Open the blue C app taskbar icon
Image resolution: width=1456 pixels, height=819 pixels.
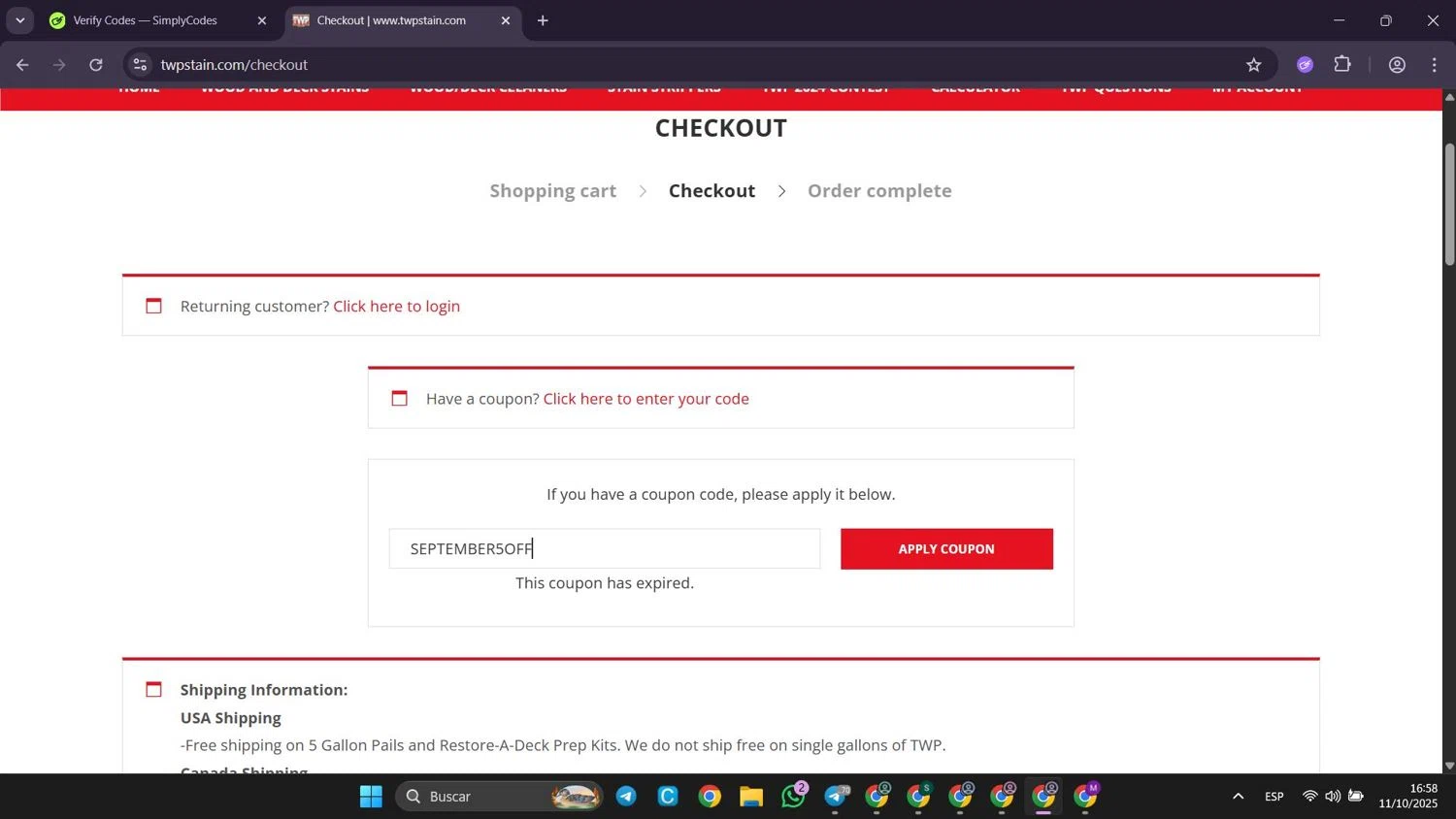point(668,797)
